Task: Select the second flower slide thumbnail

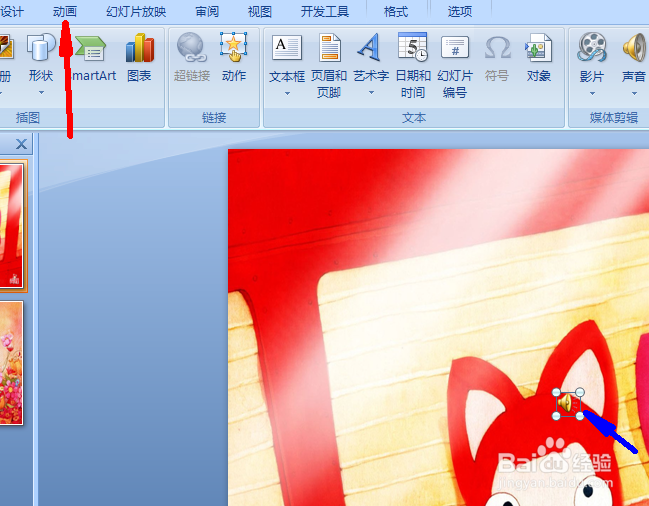Action: 11,363
